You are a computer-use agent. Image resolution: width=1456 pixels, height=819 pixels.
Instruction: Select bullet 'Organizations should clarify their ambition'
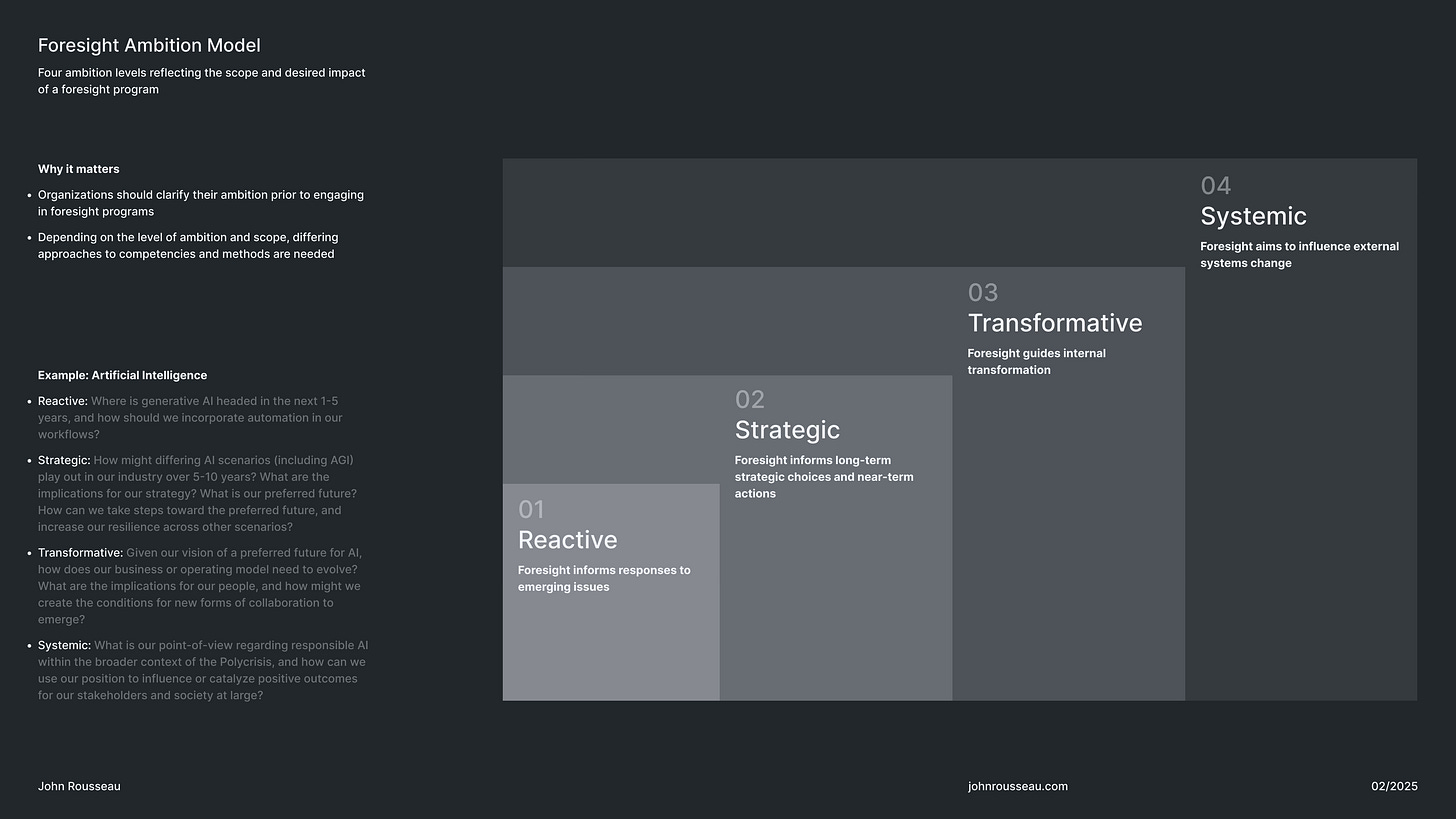click(x=201, y=203)
